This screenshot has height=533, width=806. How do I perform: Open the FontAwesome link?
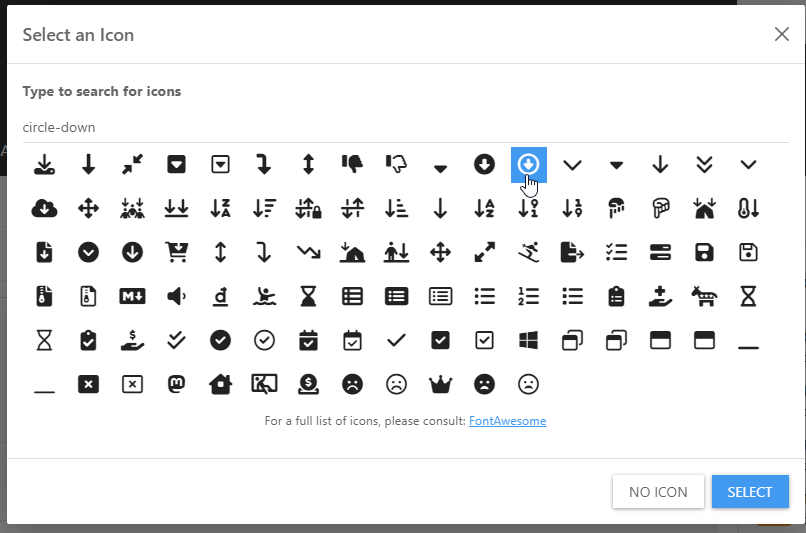click(x=507, y=421)
